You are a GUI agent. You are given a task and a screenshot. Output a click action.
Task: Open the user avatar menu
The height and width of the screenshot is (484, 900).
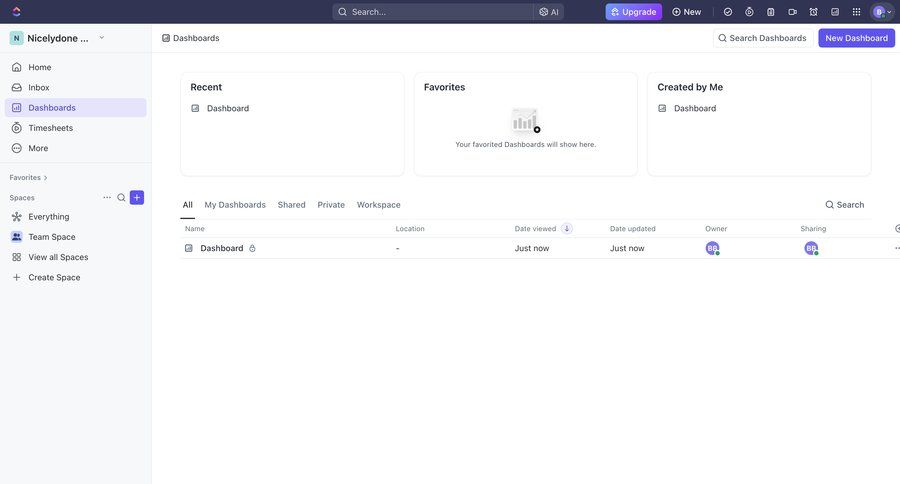coord(882,11)
